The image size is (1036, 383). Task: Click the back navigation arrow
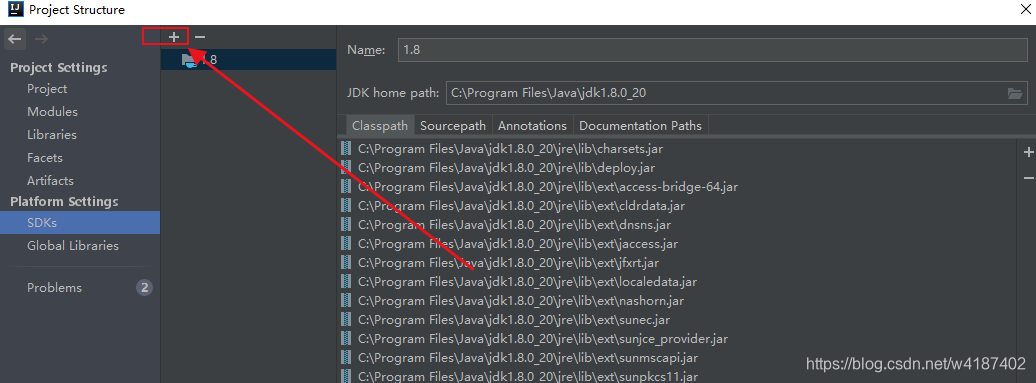pyautogui.click(x=15, y=39)
